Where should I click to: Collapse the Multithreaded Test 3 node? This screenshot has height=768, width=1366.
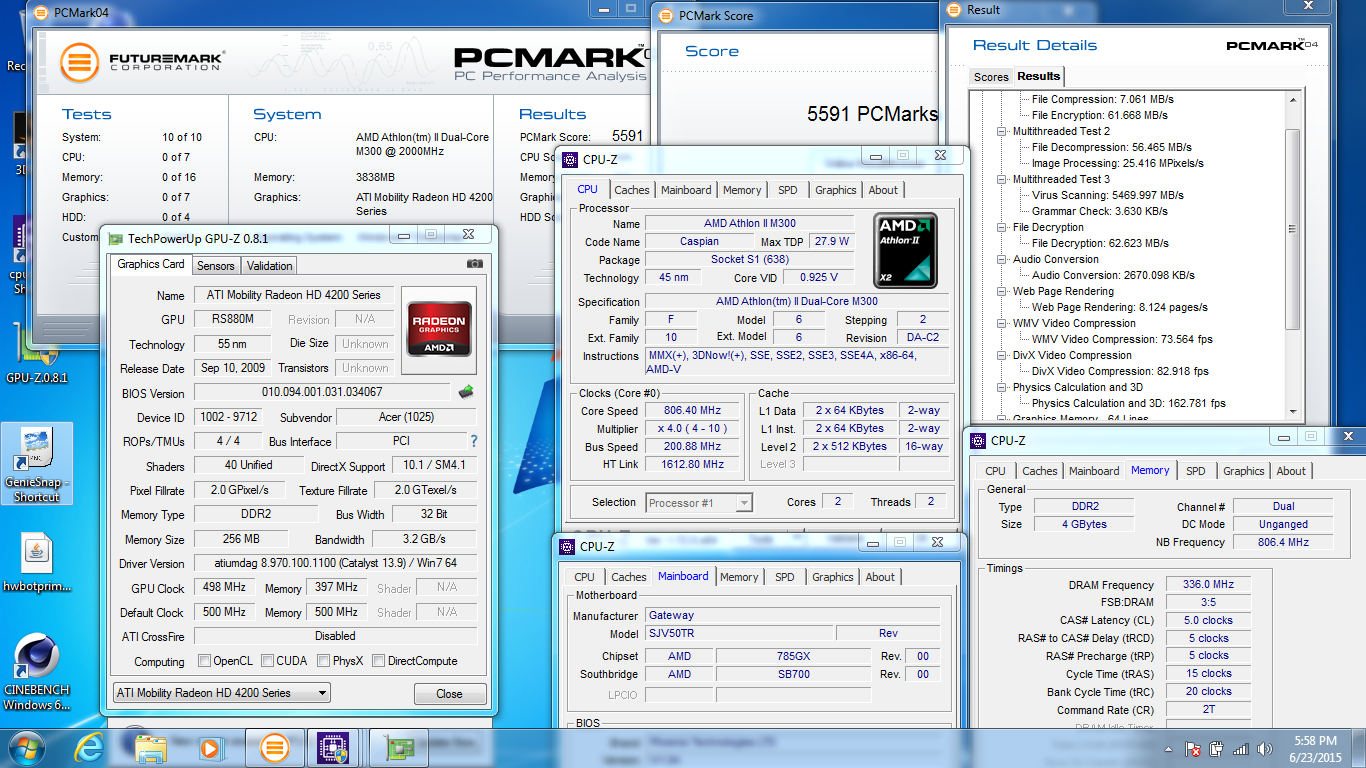click(x=1003, y=179)
